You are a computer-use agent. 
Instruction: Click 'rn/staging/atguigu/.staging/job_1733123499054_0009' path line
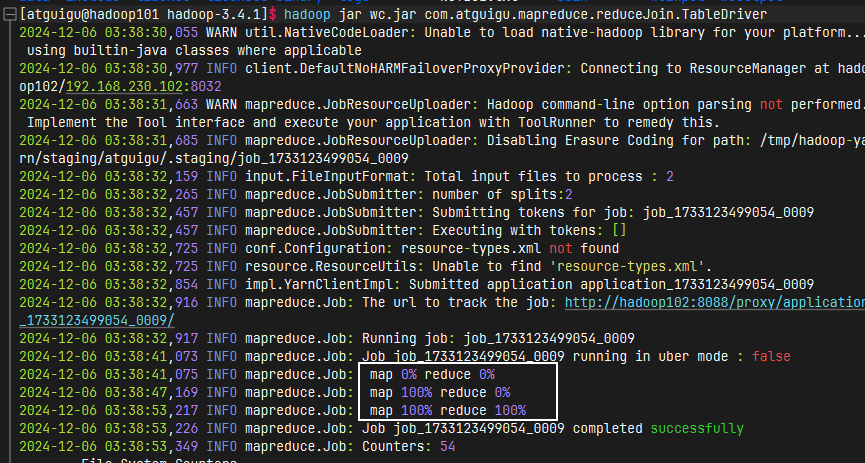(214, 158)
